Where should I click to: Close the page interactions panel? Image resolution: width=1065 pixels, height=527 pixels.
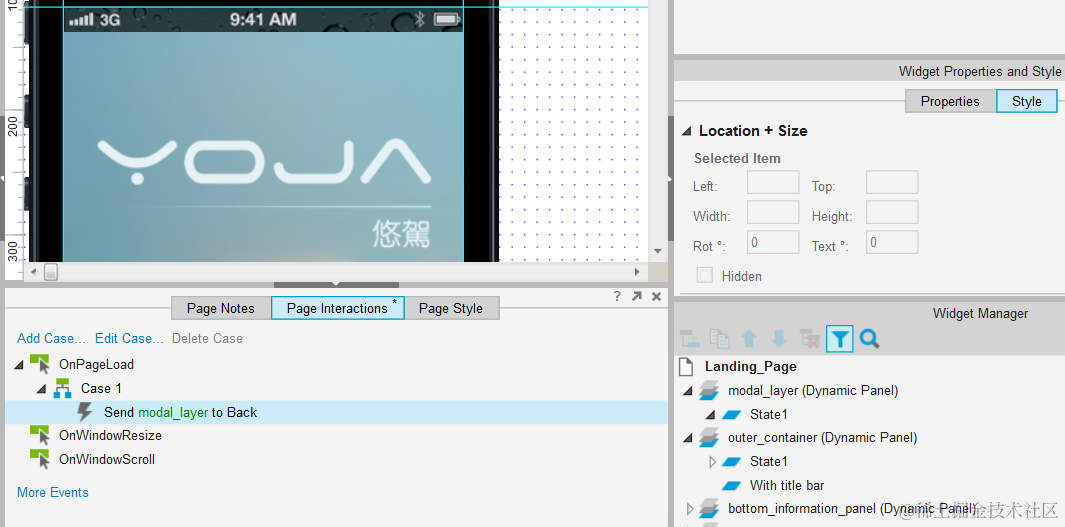click(x=656, y=296)
